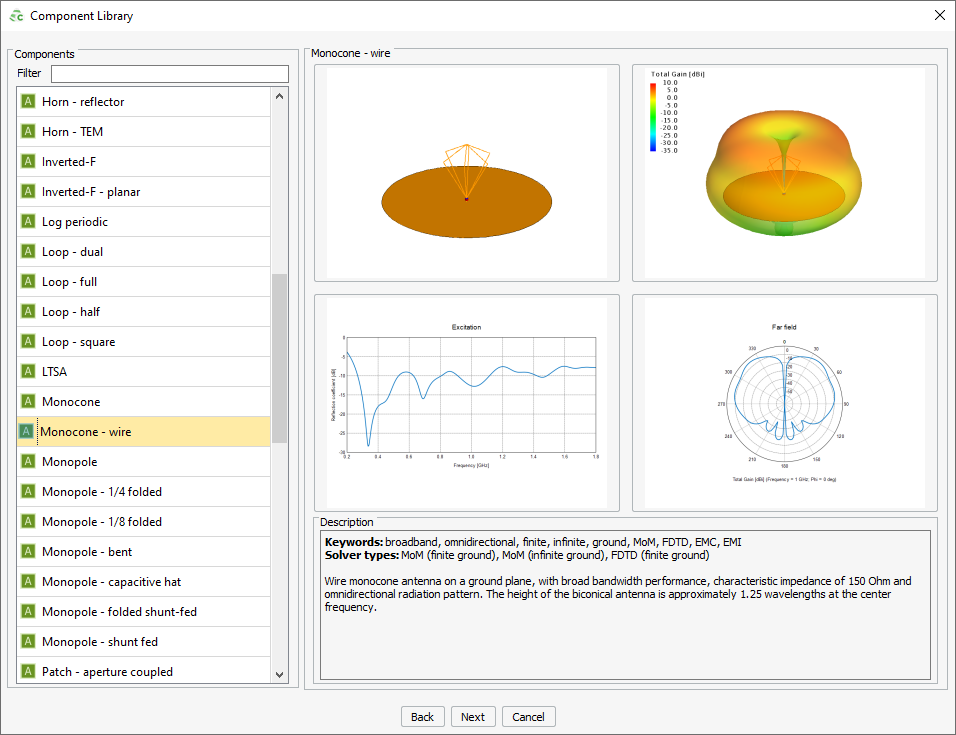Click the component list scrollbar thumb
Viewport: 956px width, 735px height.
click(279, 358)
